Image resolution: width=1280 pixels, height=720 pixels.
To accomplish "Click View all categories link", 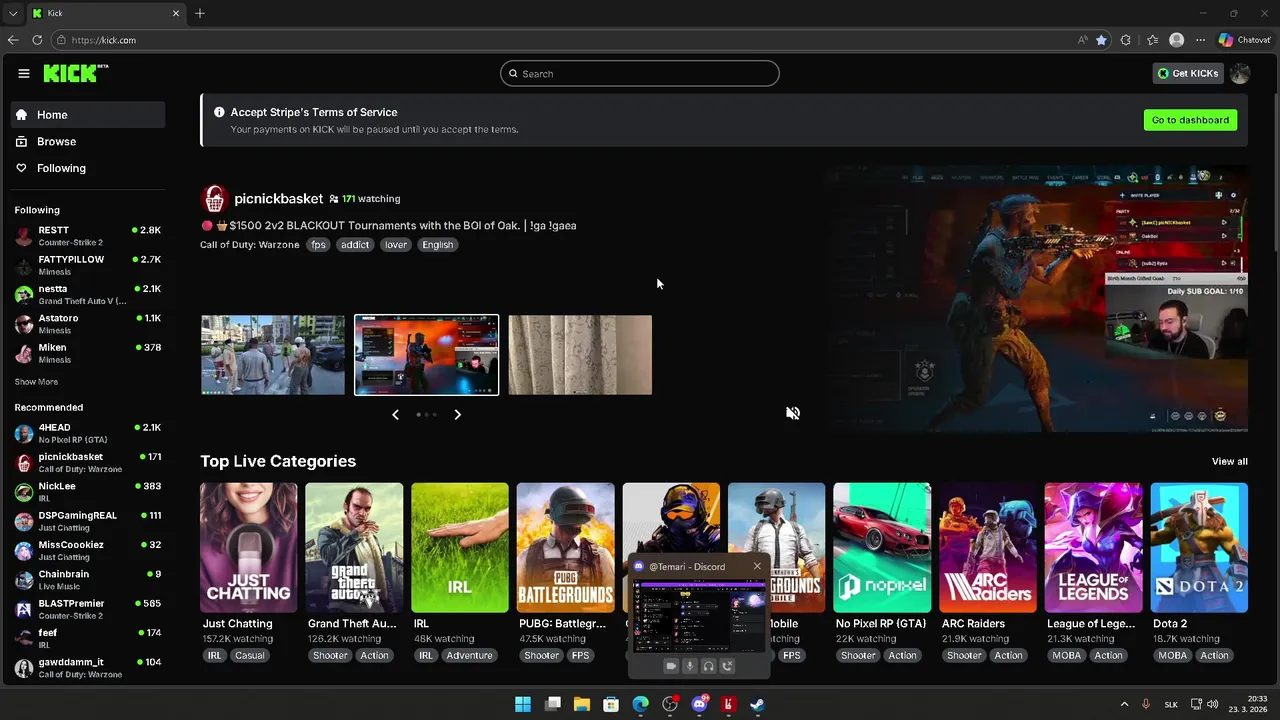I will 1229,461.
